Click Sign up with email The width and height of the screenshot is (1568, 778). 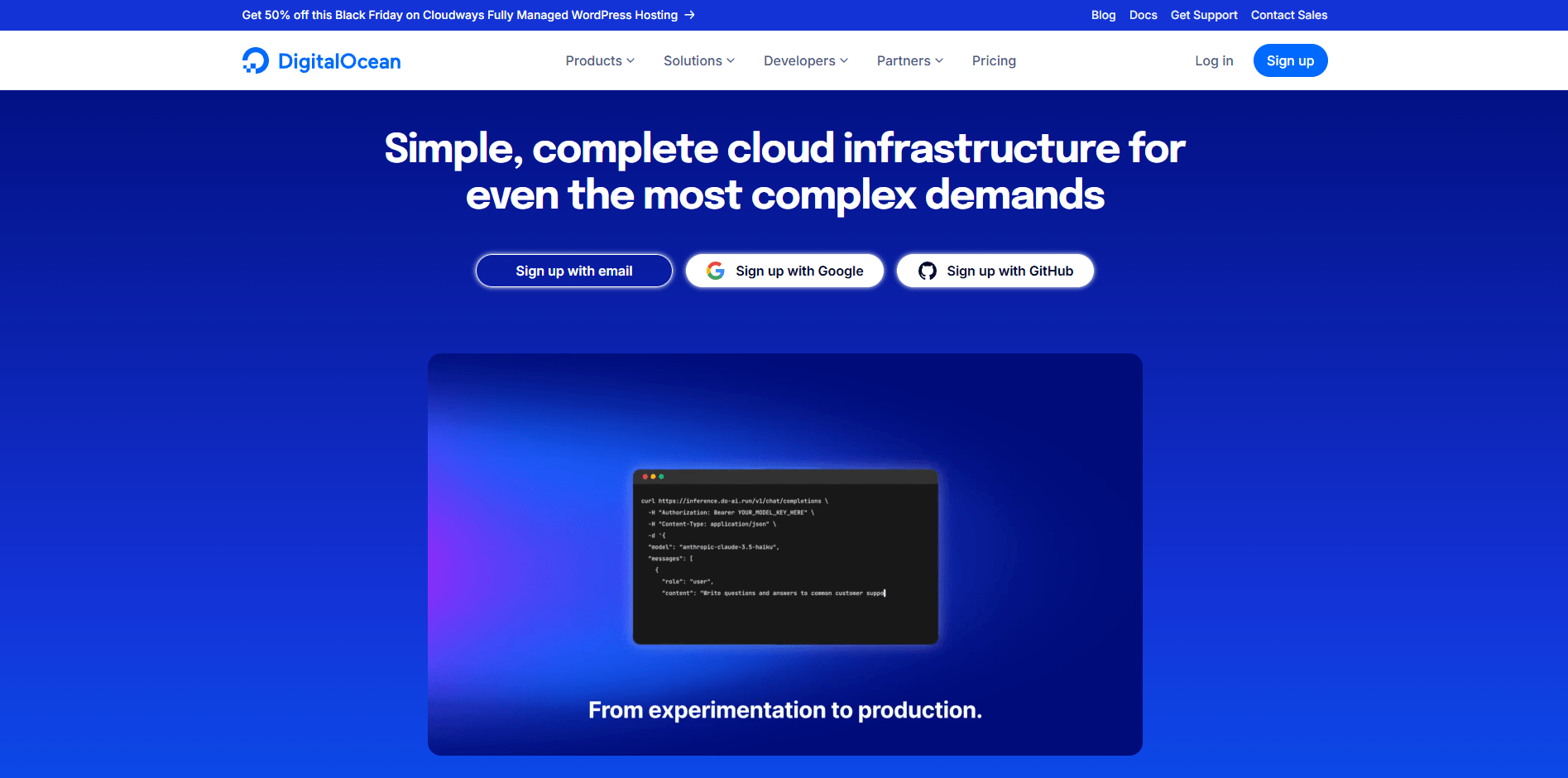tap(573, 271)
